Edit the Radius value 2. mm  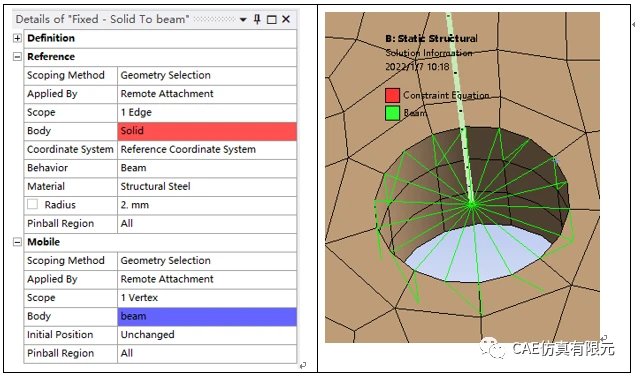pos(207,205)
